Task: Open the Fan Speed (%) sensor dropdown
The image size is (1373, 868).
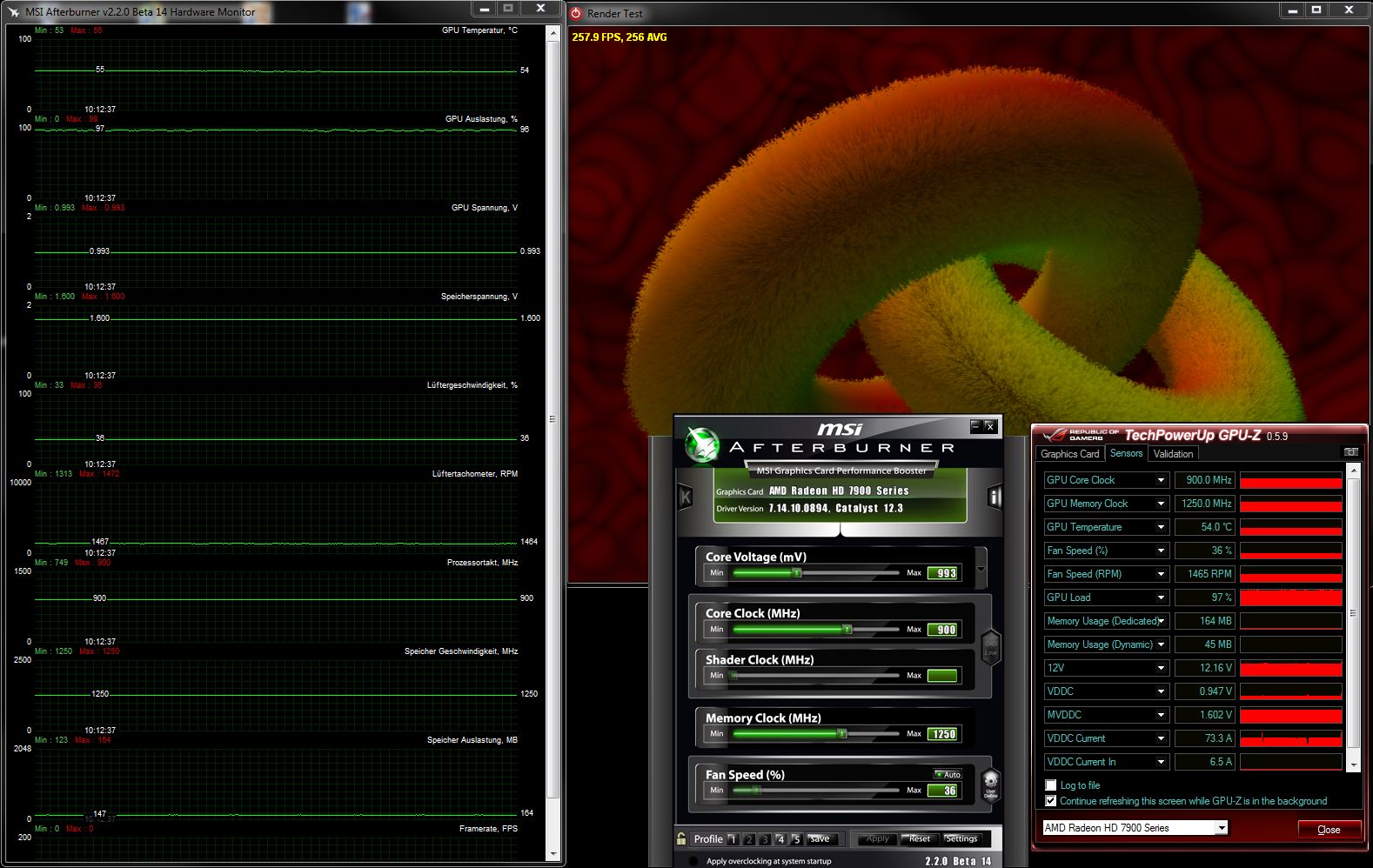Action: coord(1161,551)
